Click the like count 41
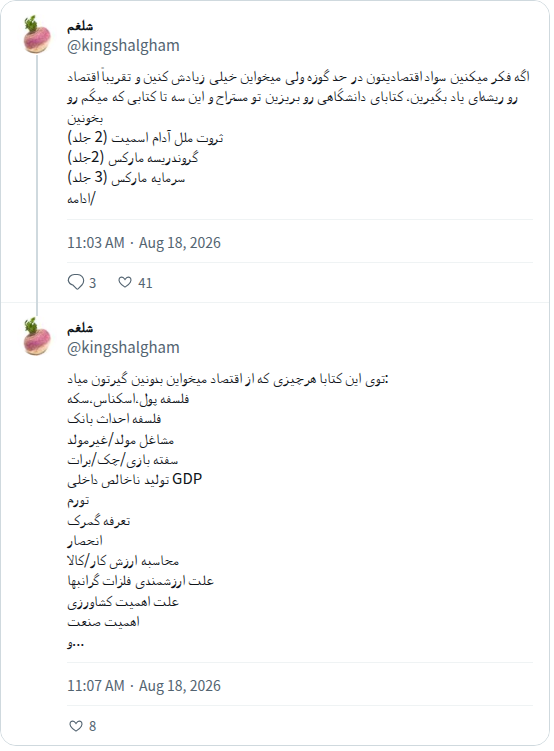 [x=145, y=283]
